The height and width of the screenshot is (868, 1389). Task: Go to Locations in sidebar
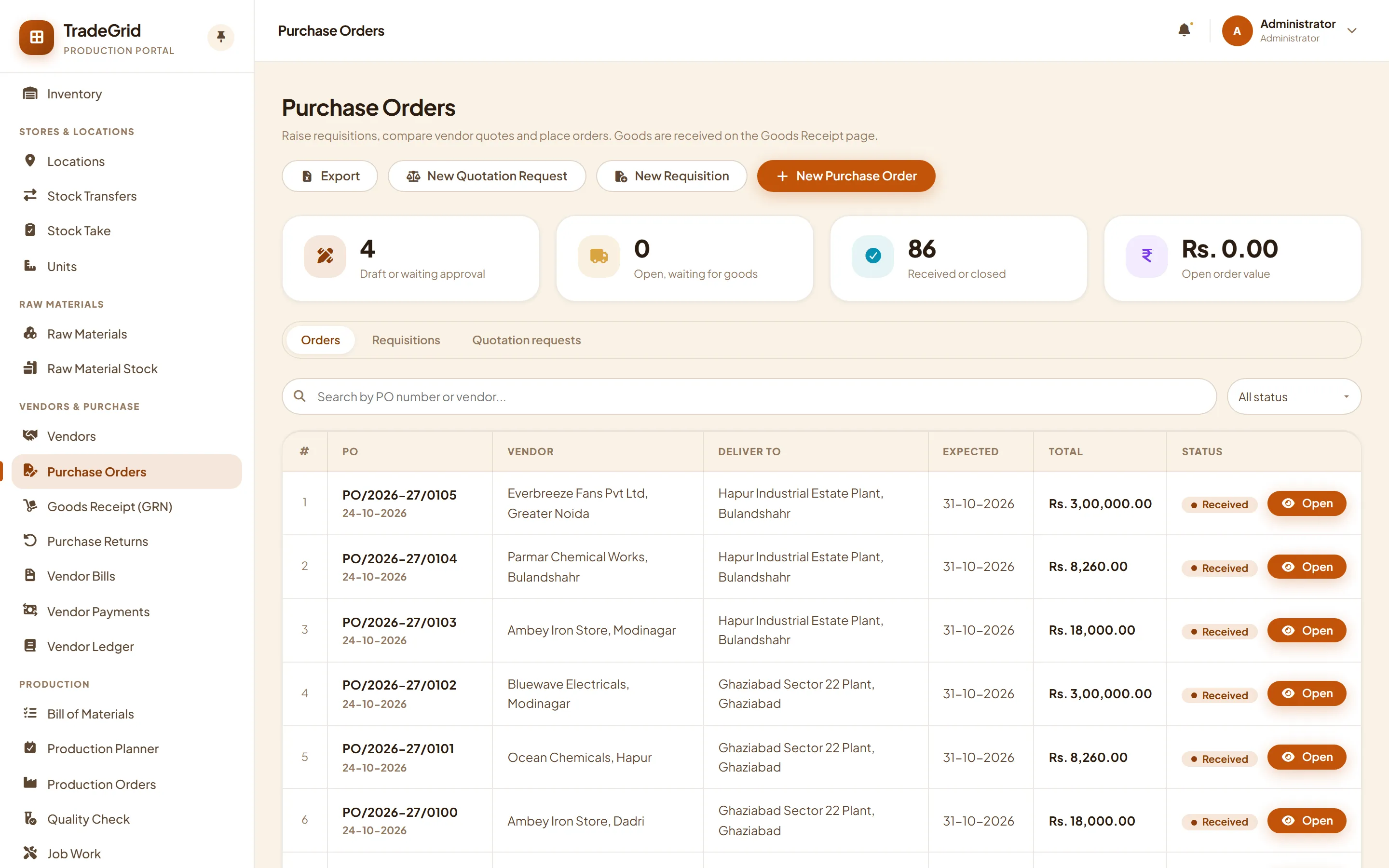[x=127, y=162]
